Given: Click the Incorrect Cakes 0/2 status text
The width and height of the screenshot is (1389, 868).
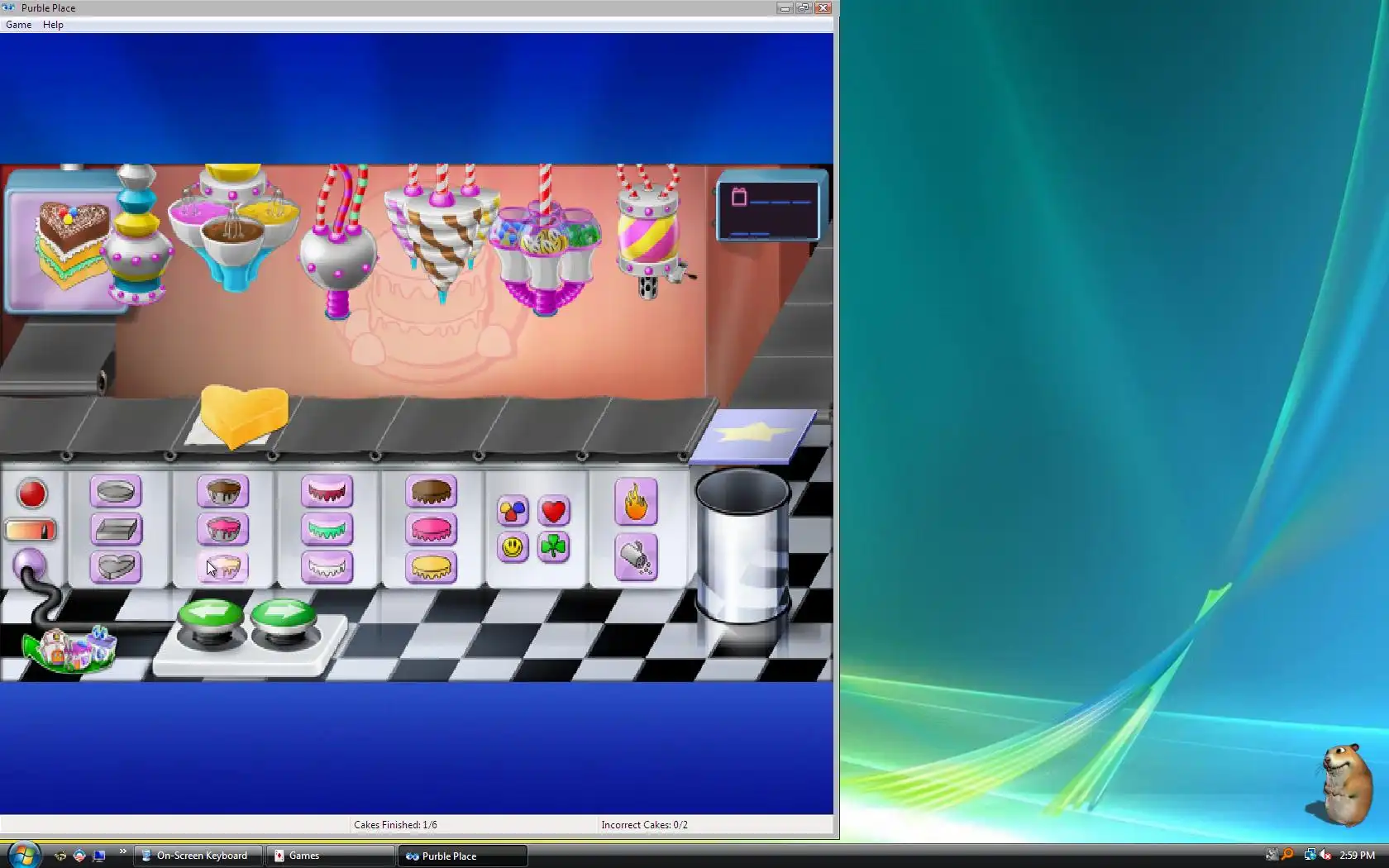Looking at the screenshot, I should click(645, 825).
